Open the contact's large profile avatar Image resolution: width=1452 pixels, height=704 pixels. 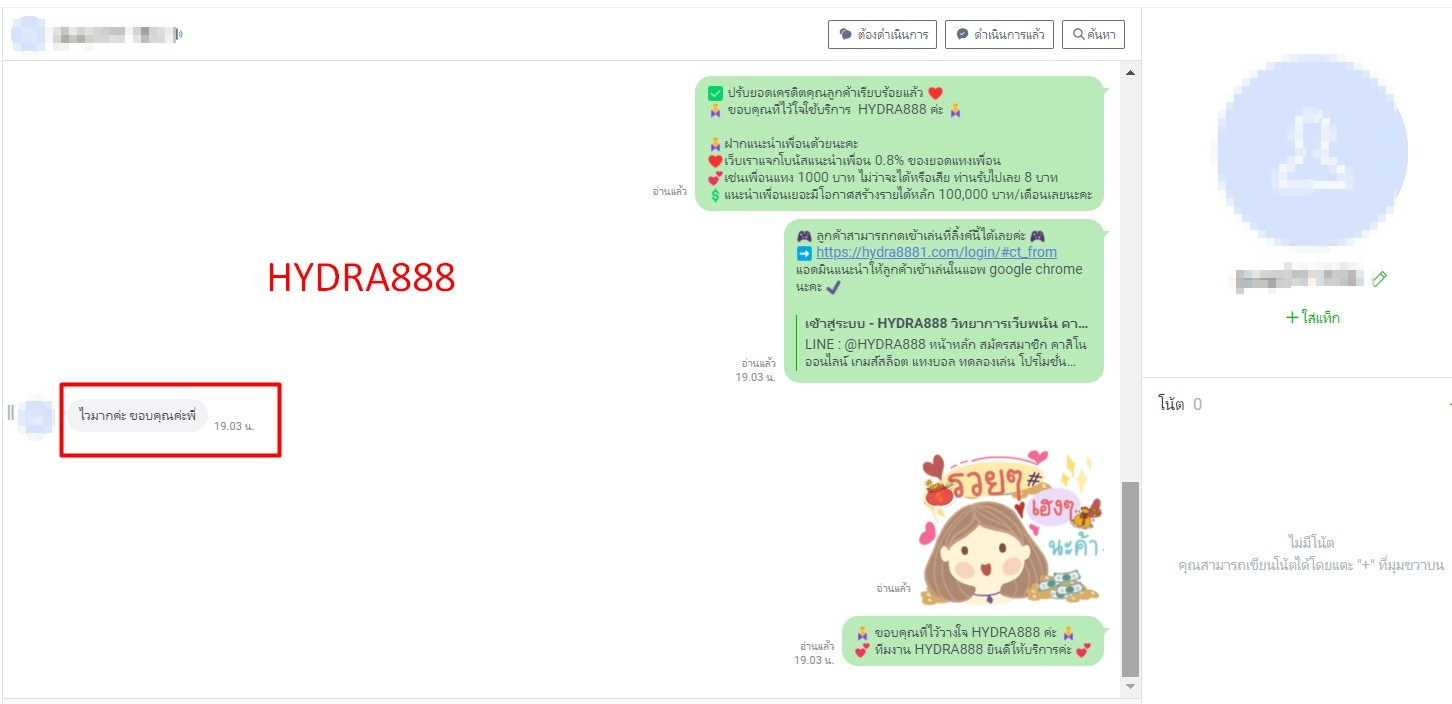coord(1312,151)
